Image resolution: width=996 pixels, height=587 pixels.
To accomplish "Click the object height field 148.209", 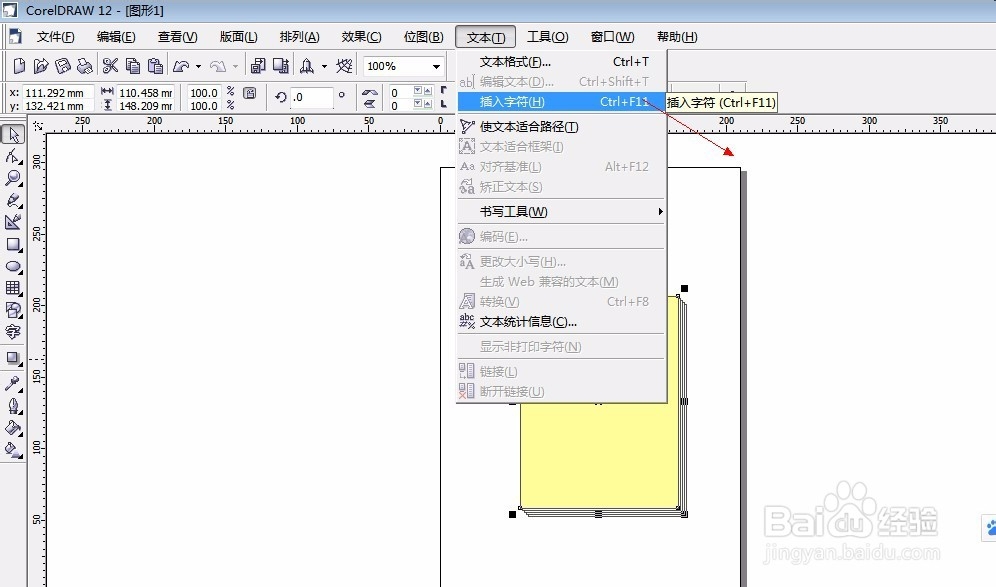I will (x=145, y=106).
